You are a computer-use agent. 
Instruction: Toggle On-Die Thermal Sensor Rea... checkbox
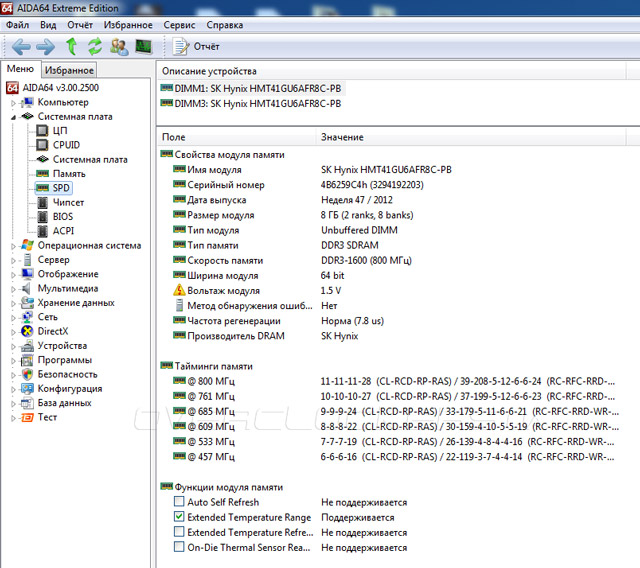179,546
